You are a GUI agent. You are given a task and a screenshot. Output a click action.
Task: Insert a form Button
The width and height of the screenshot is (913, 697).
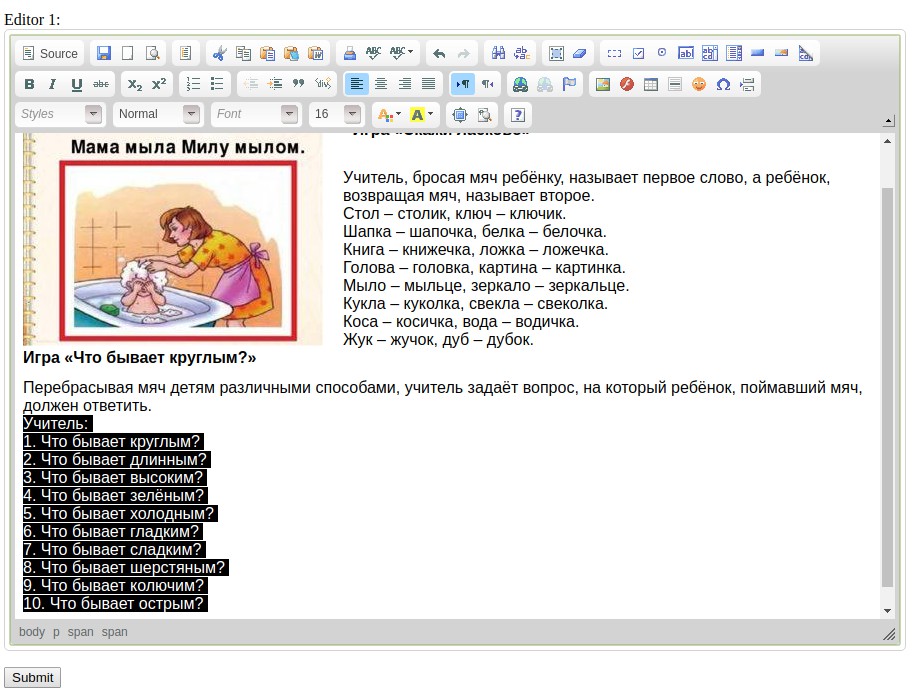pos(758,54)
